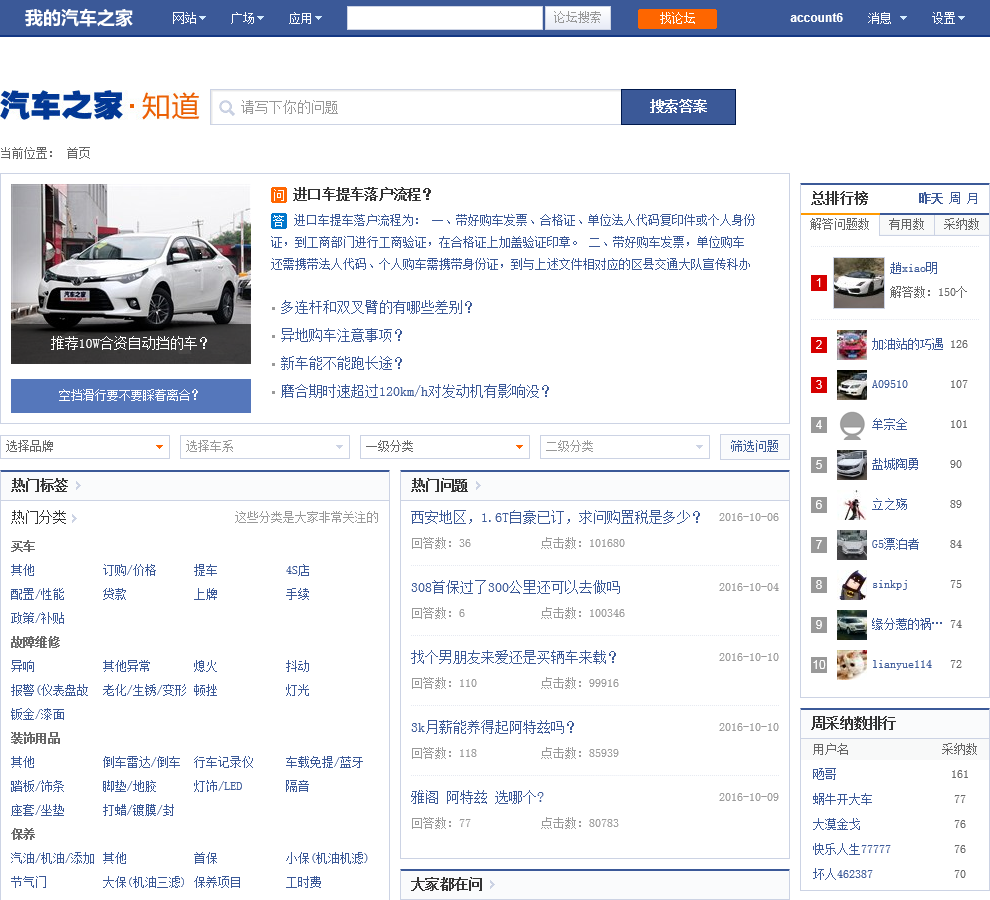This screenshot has width=990, height=900.
Task: Switch to the 有用数 tab
Action: click(x=906, y=224)
